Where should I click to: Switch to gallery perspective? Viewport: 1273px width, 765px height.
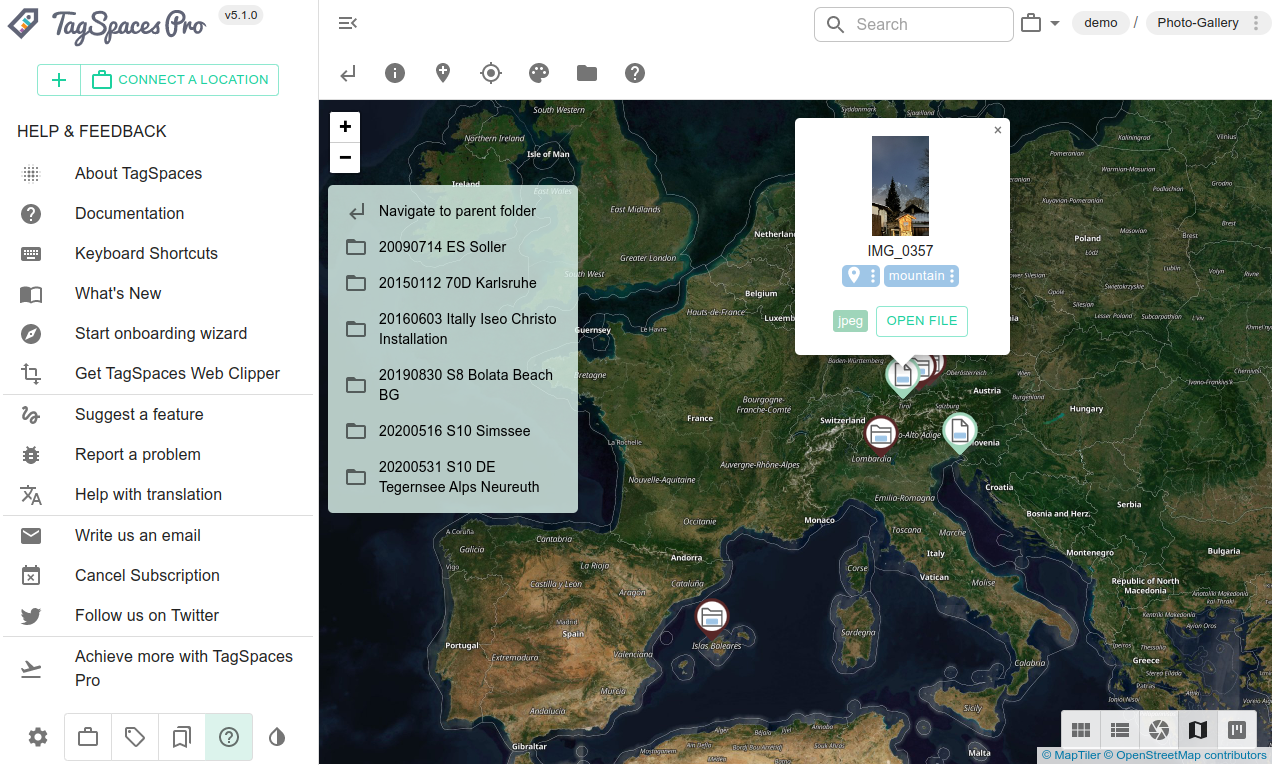pyautogui.click(x=1159, y=730)
